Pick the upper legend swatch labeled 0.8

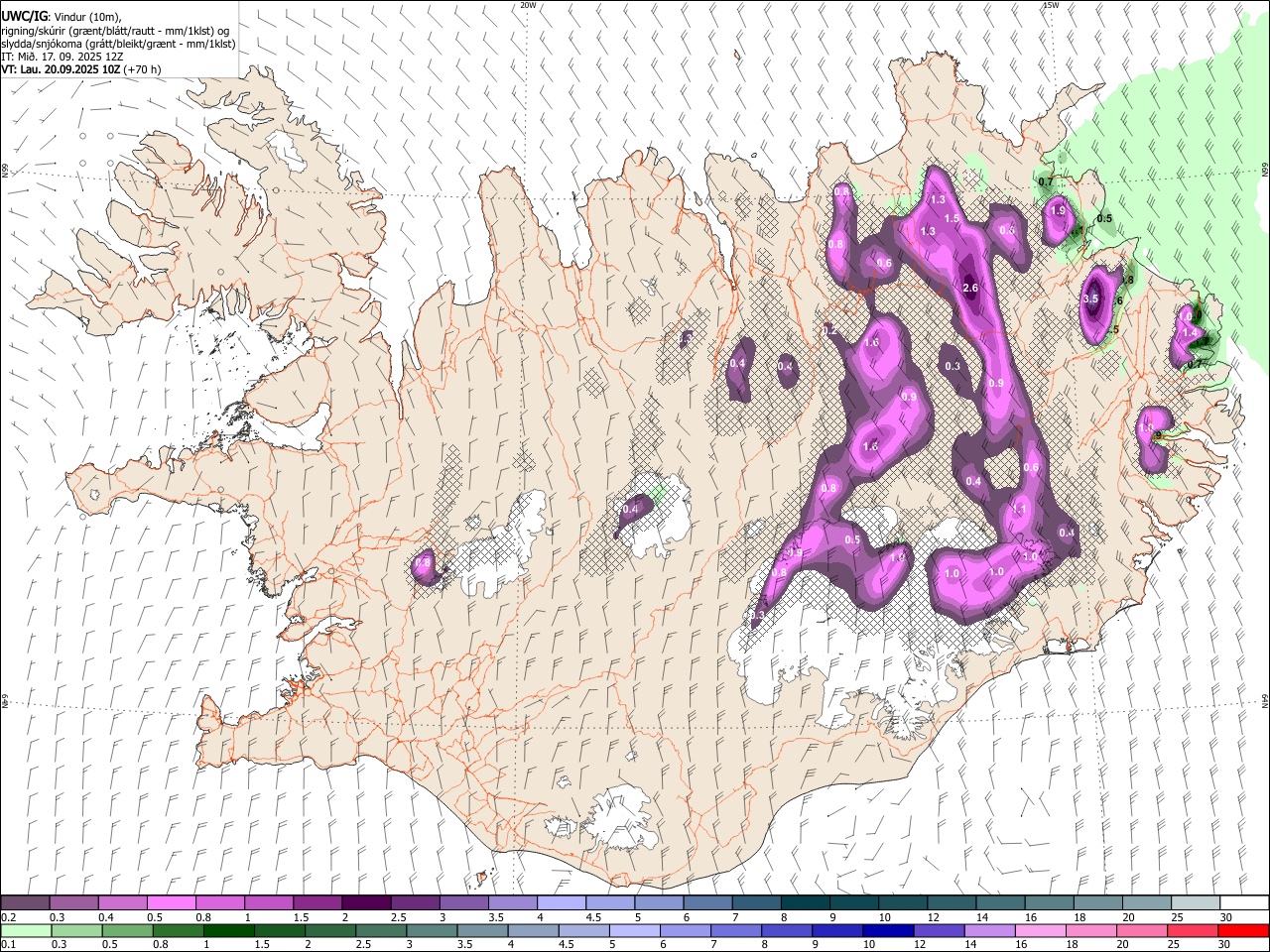coord(219,902)
